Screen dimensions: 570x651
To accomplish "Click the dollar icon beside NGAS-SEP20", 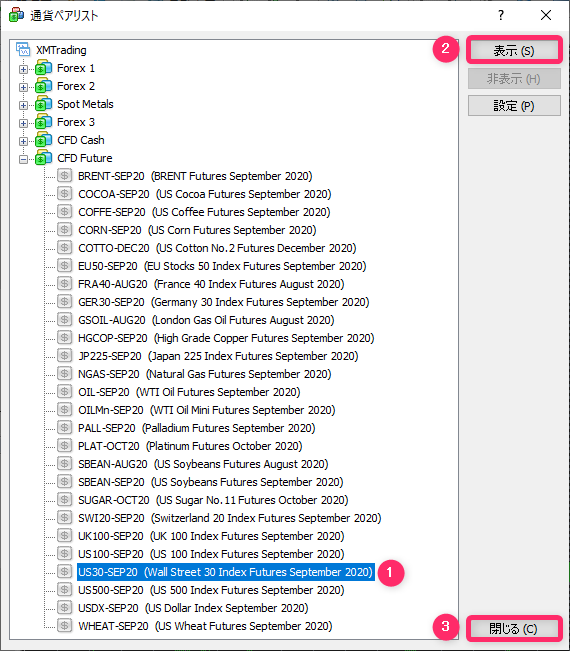I will 64,374.
